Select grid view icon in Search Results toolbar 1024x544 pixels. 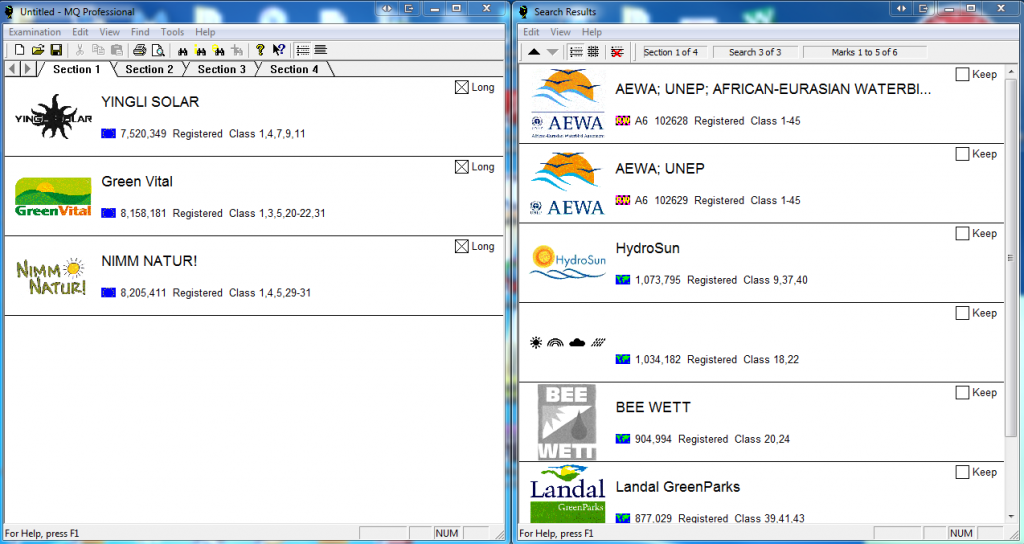point(594,52)
